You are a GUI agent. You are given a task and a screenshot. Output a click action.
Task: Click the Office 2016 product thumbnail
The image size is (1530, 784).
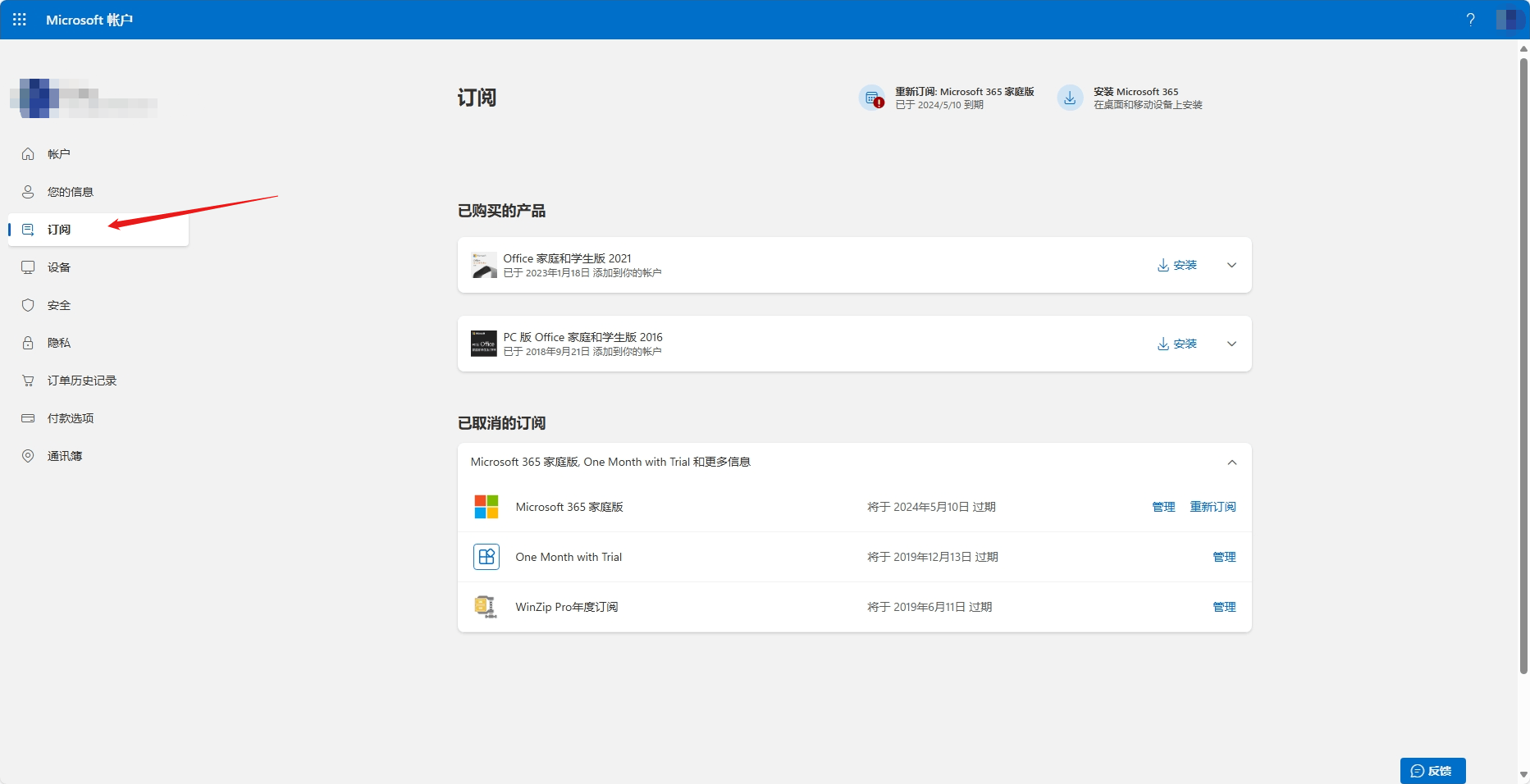coord(484,344)
